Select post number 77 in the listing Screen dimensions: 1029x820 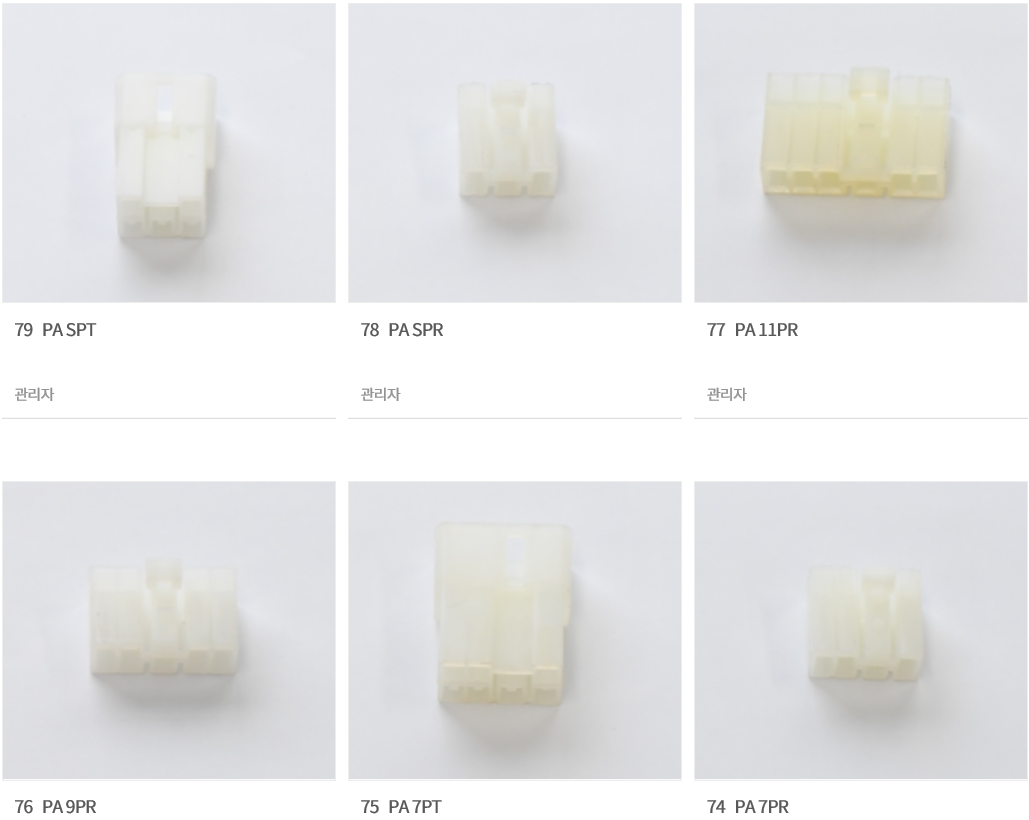pos(716,330)
